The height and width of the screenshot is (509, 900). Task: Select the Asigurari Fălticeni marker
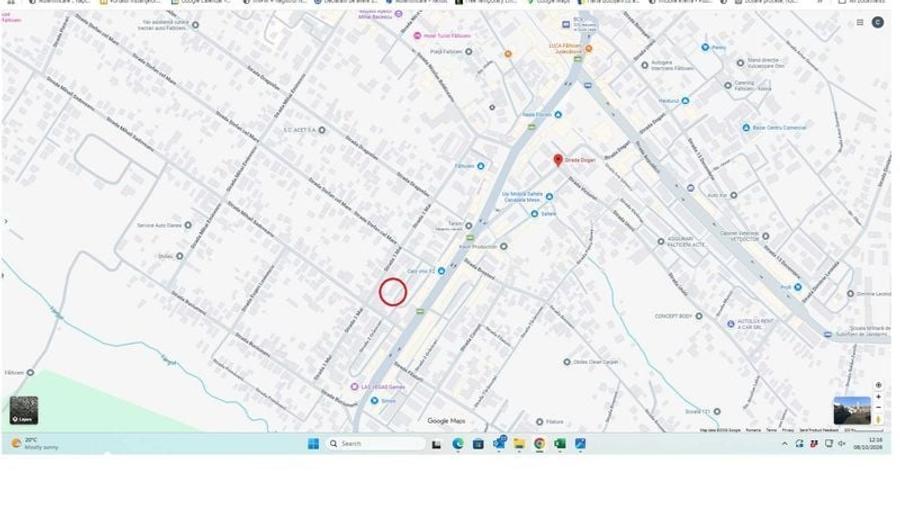coord(661,242)
